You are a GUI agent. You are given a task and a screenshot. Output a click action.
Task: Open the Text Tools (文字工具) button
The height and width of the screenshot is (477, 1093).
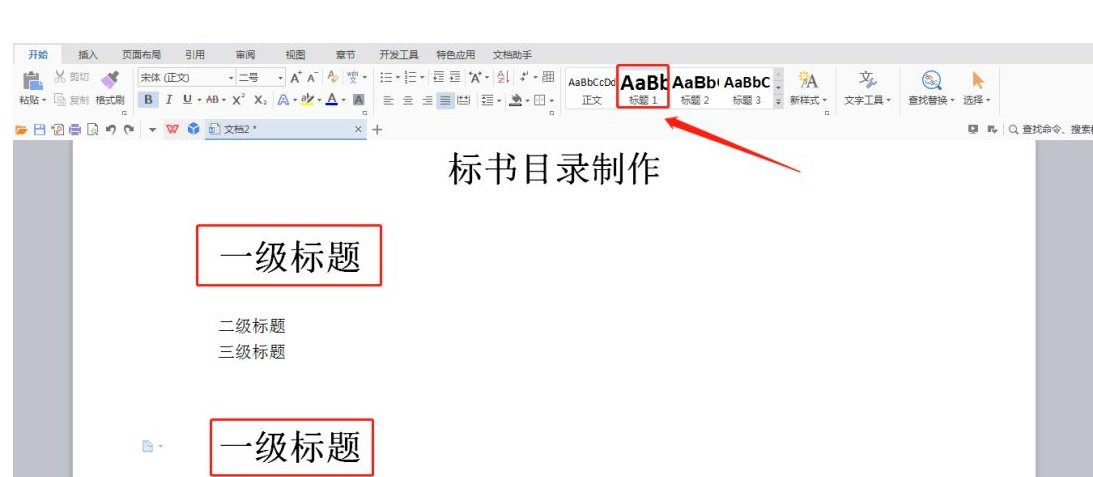pos(867,88)
